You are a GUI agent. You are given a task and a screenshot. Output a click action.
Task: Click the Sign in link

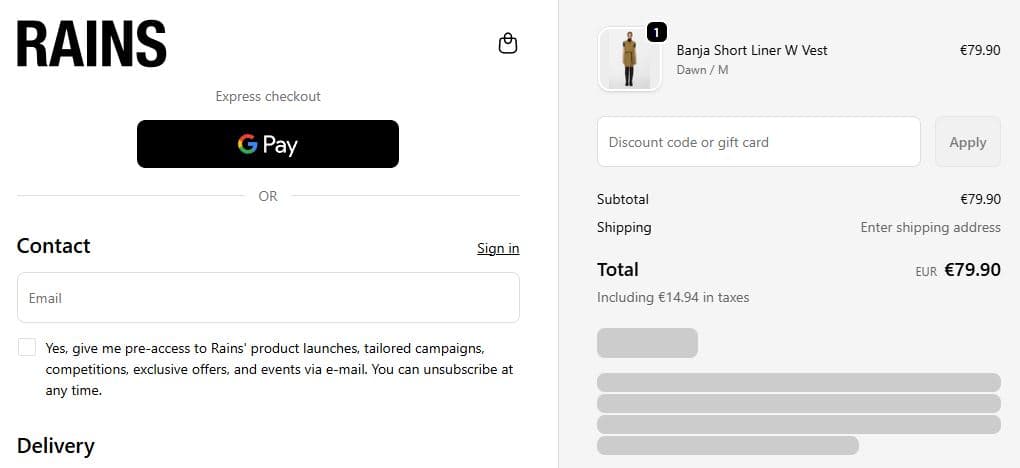click(498, 248)
